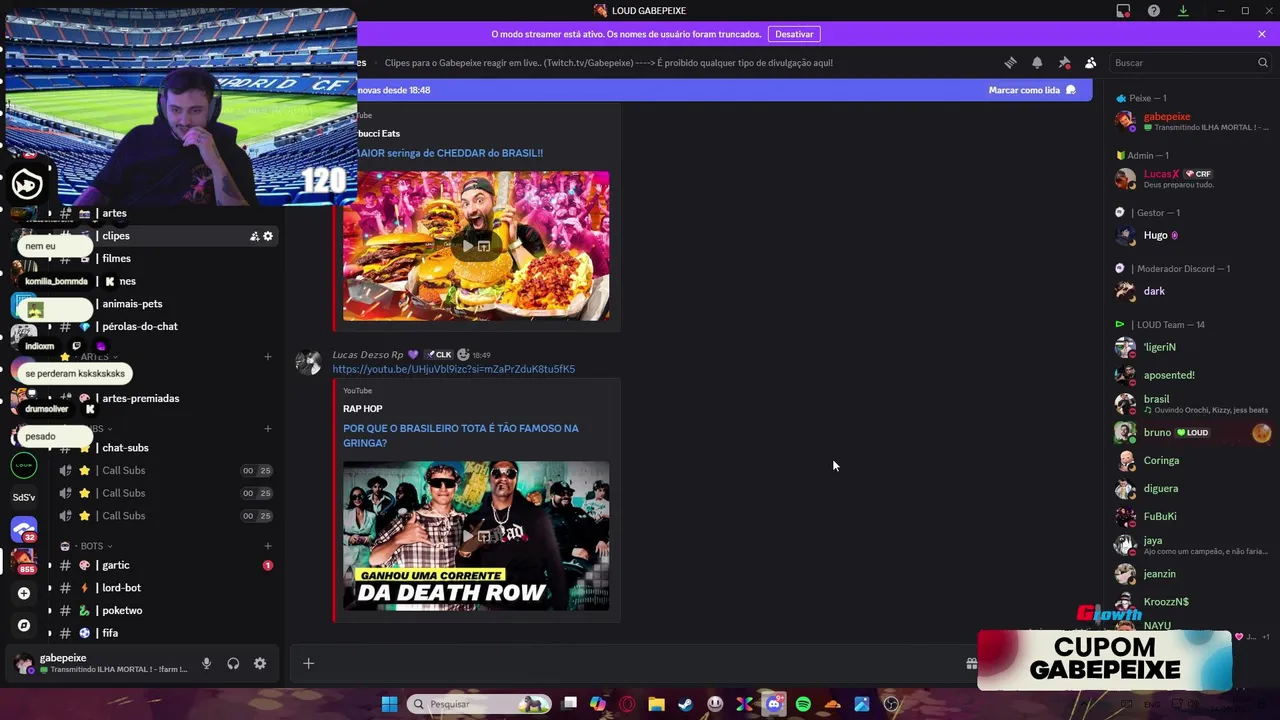Create invite for the clipes channel

pyautogui.click(x=254, y=236)
